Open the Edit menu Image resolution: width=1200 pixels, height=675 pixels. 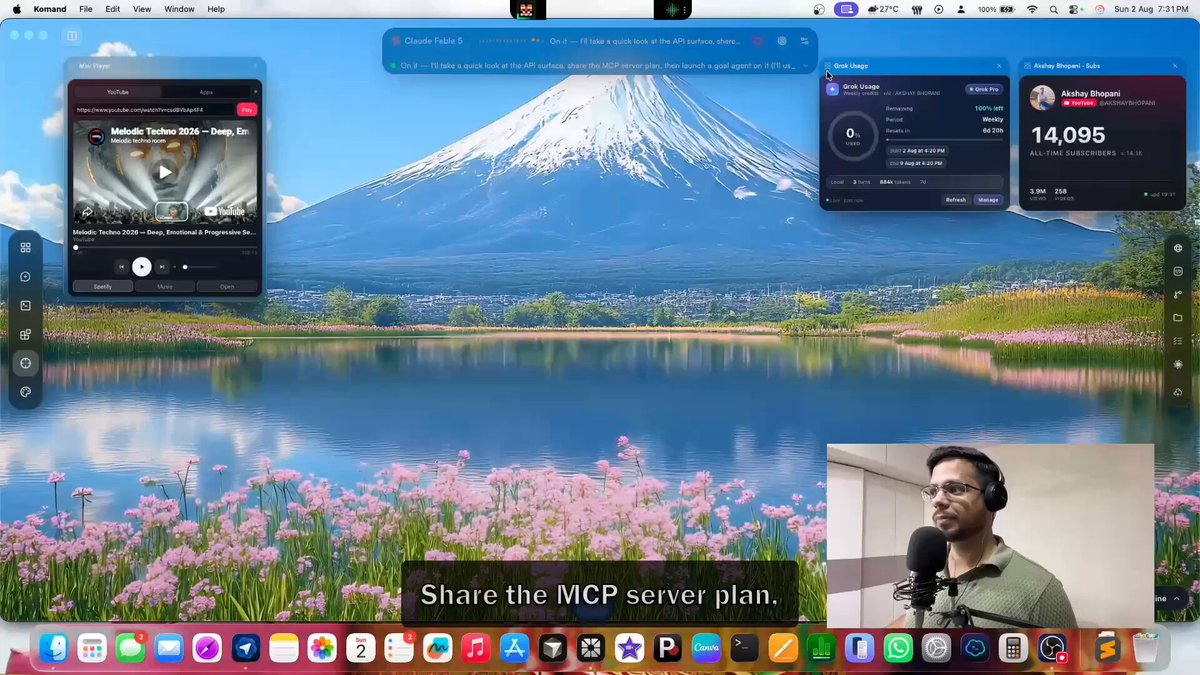tap(113, 9)
